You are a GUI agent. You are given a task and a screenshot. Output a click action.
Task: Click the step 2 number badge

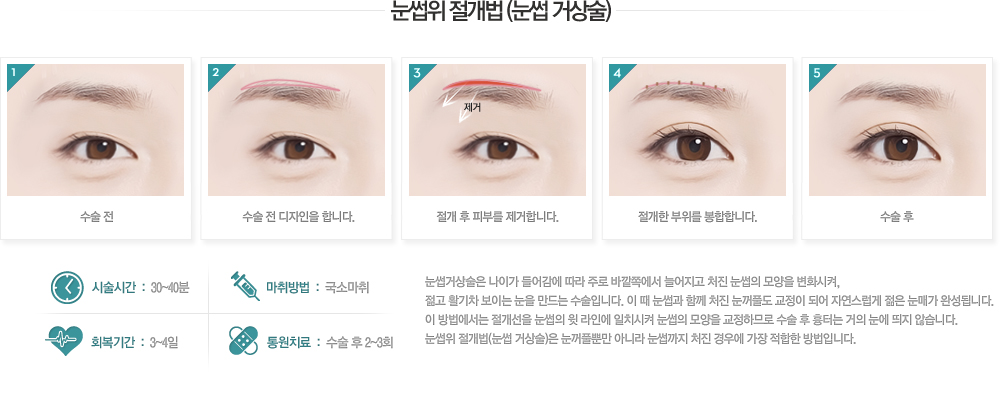214,71
